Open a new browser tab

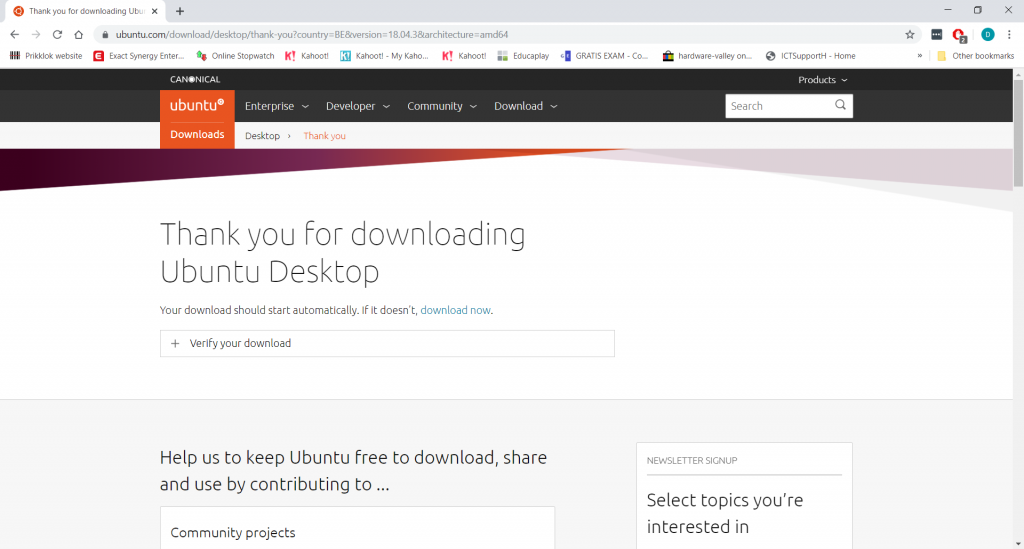click(180, 11)
